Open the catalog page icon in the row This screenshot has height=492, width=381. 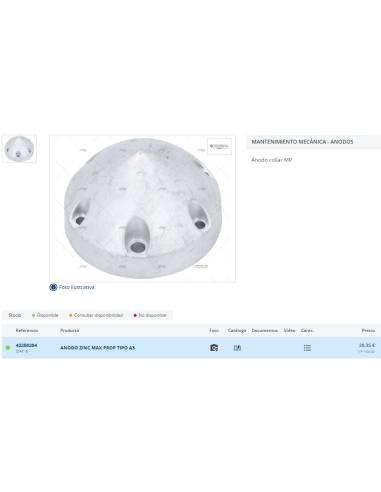tap(237, 348)
